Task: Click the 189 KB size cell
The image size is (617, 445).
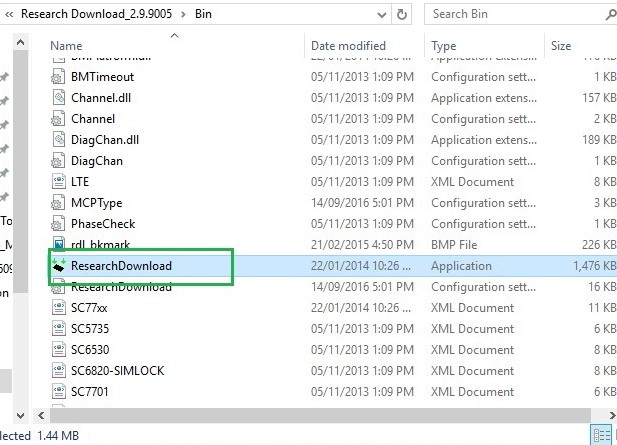Action: pos(599,140)
